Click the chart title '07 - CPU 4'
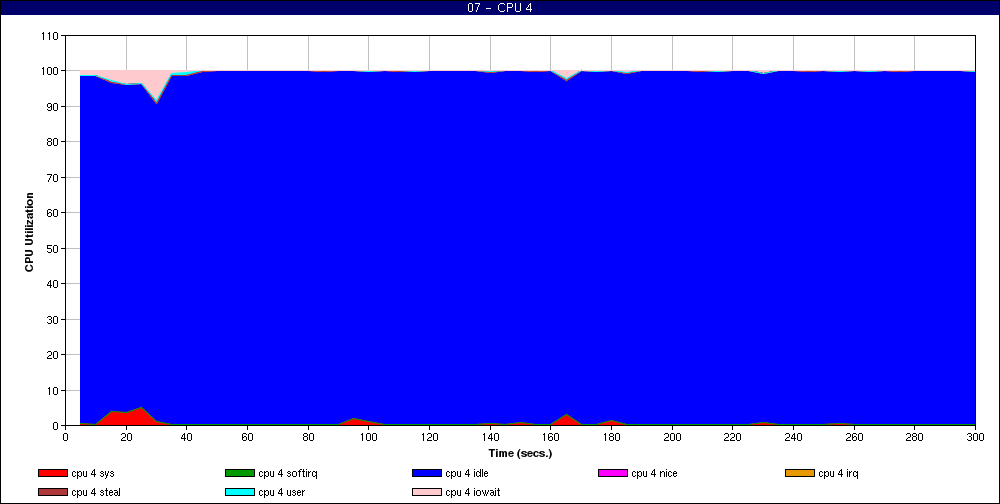Screen dimensions: 1000x504 [x=499, y=8]
